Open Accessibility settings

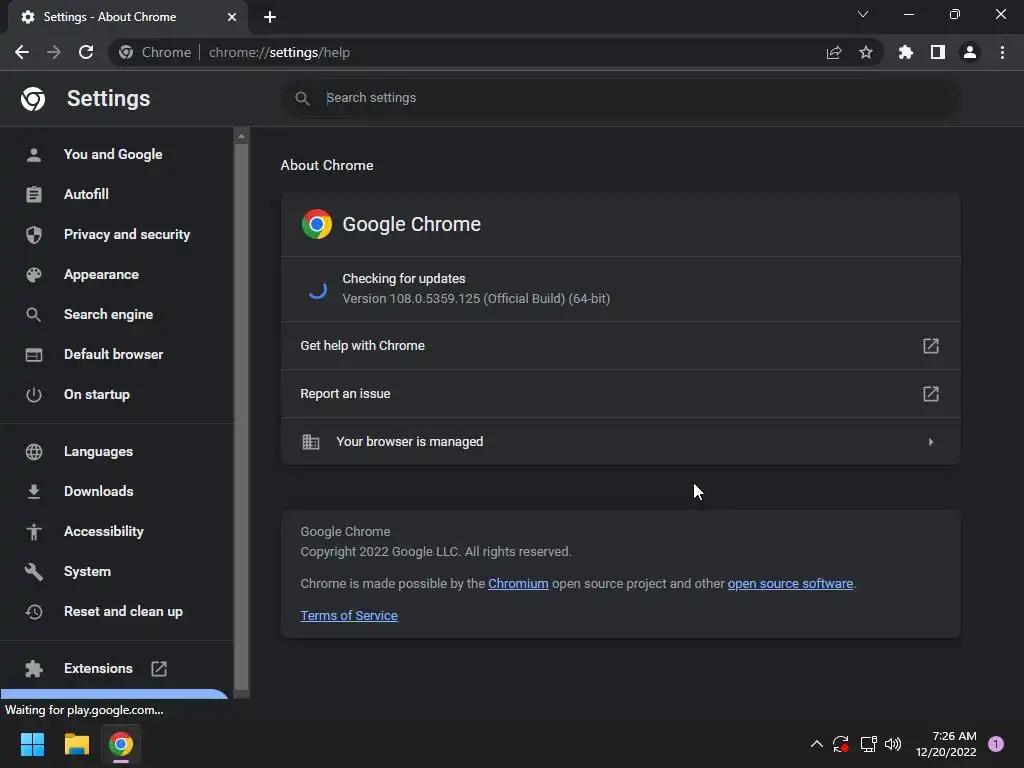click(x=116, y=531)
